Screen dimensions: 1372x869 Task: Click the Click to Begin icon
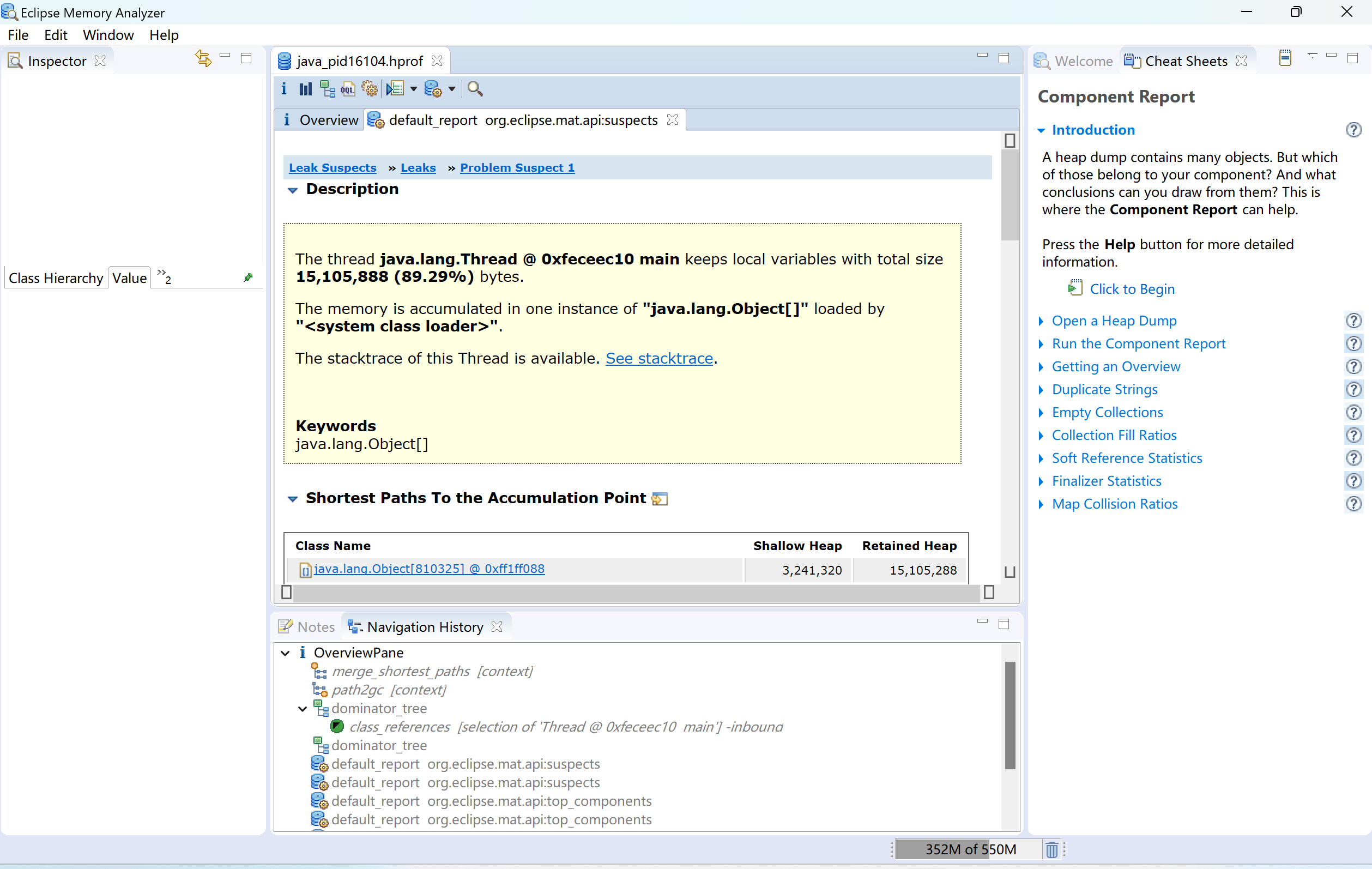point(1074,288)
